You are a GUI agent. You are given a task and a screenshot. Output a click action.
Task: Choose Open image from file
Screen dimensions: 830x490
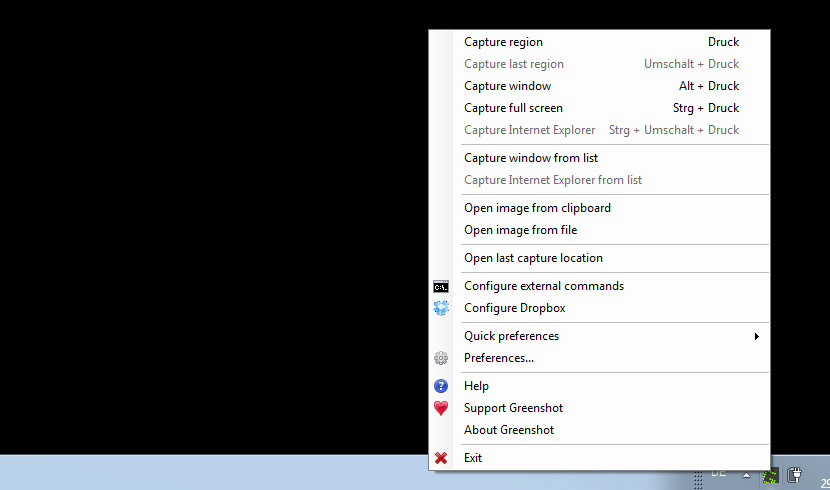(x=599, y=230)
